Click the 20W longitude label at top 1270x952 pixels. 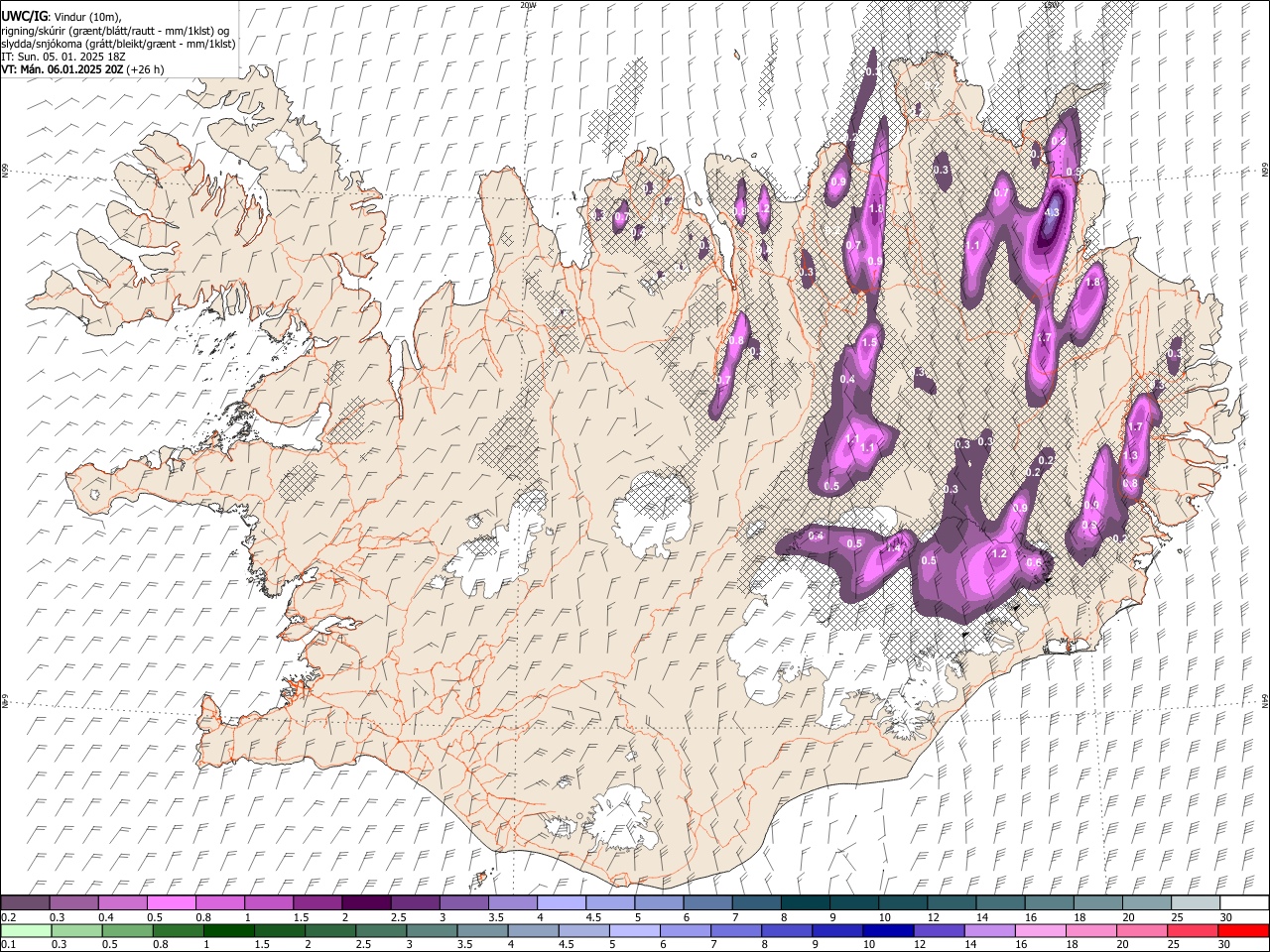click(x=528, y=5)
